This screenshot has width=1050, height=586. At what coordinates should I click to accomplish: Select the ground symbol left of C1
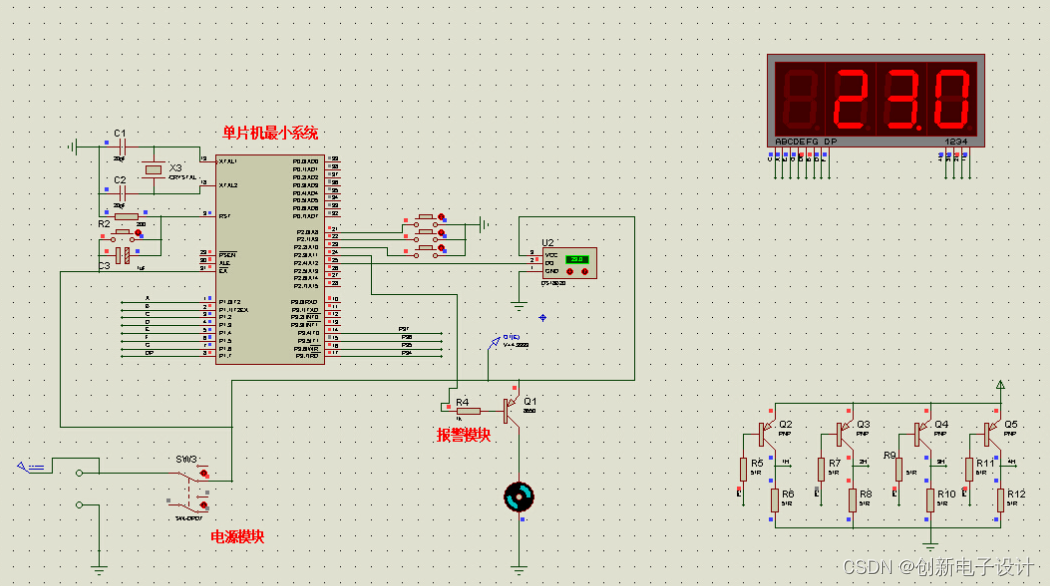tap(72, 147)
